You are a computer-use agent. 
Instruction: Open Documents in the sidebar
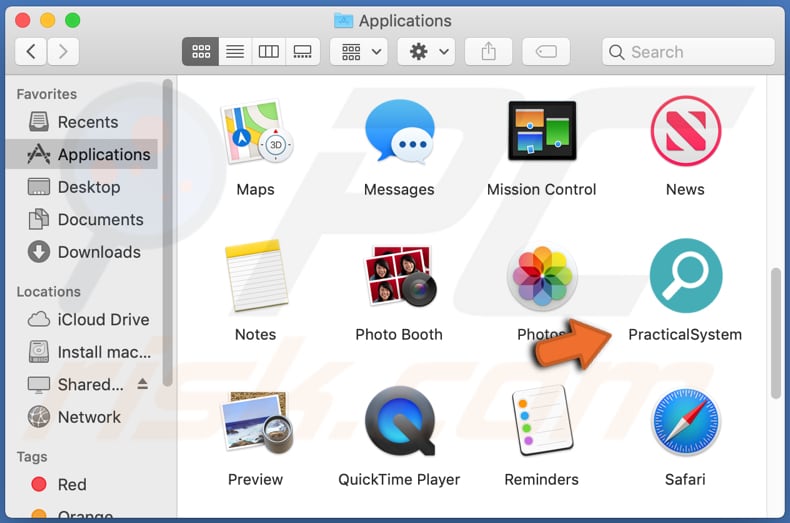[82, 220]
